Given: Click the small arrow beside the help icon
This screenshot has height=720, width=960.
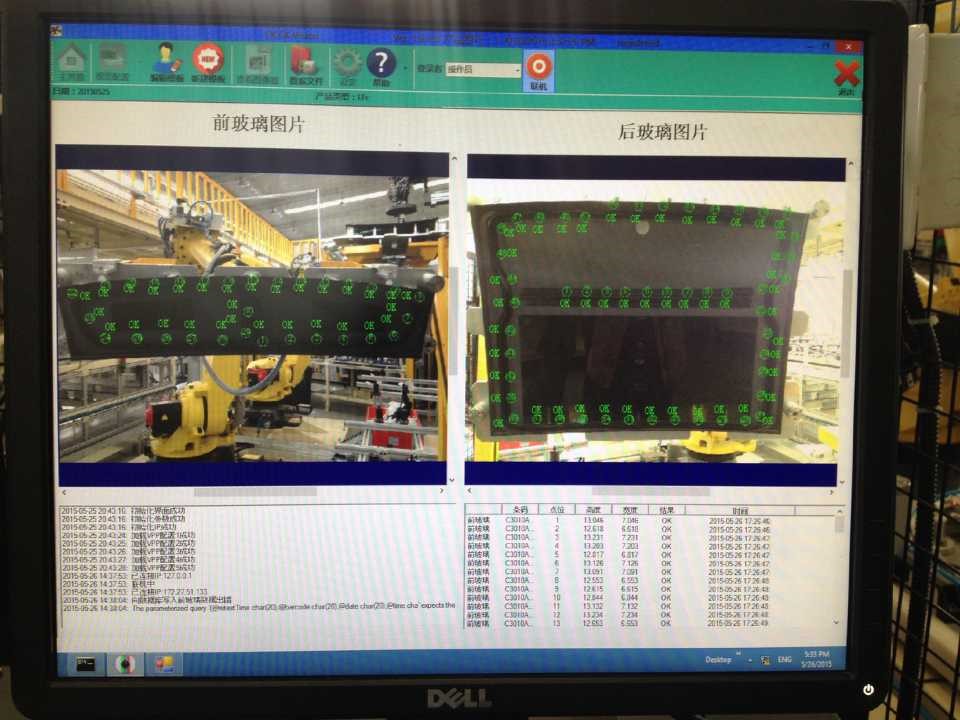Looking at the screenshot, I should [x=405, y=69].
